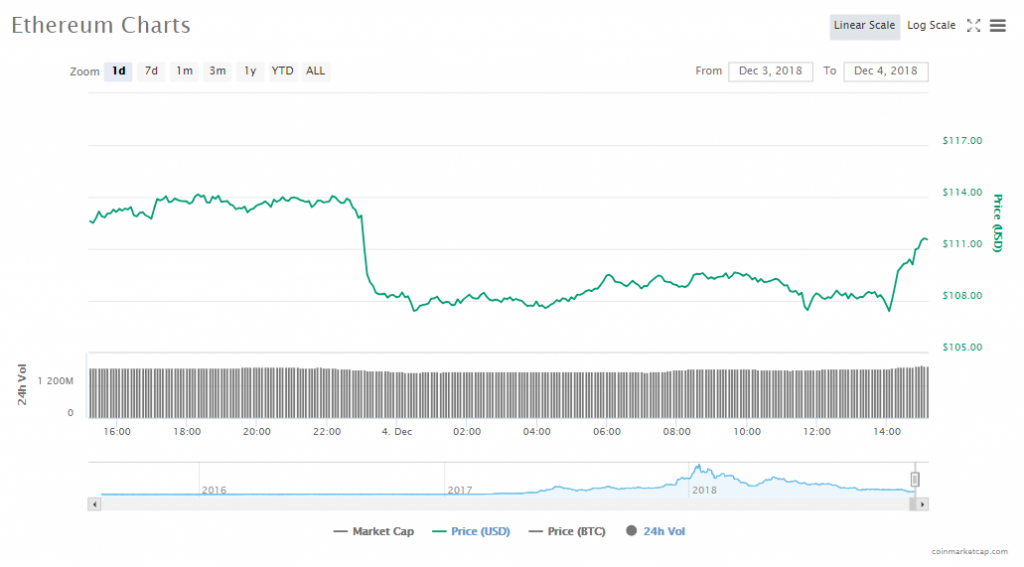Toggle the 24h Vol legend series
The image size is (1024, 567).
click(x=656, y=531)
